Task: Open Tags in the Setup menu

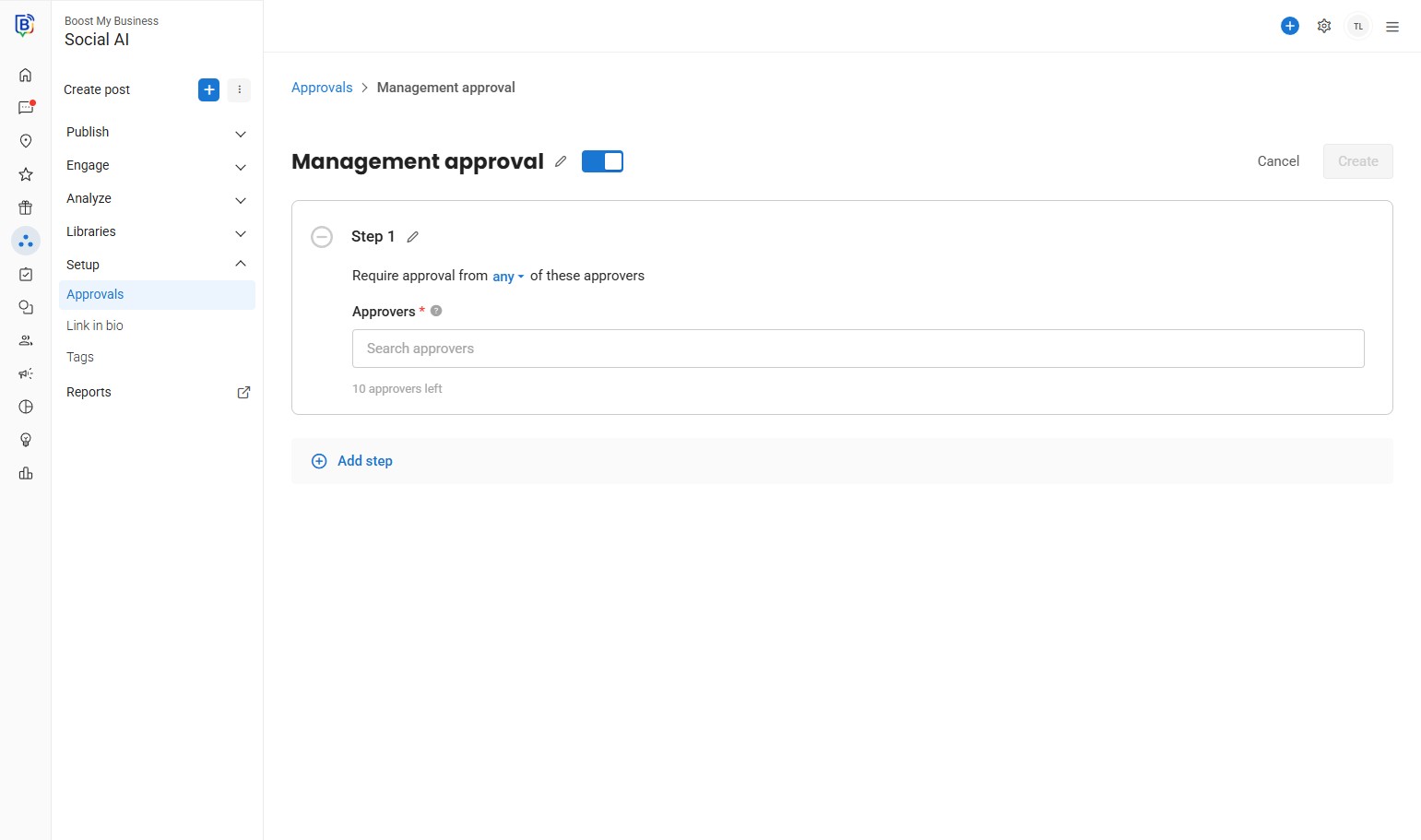Action: (80, 357)
